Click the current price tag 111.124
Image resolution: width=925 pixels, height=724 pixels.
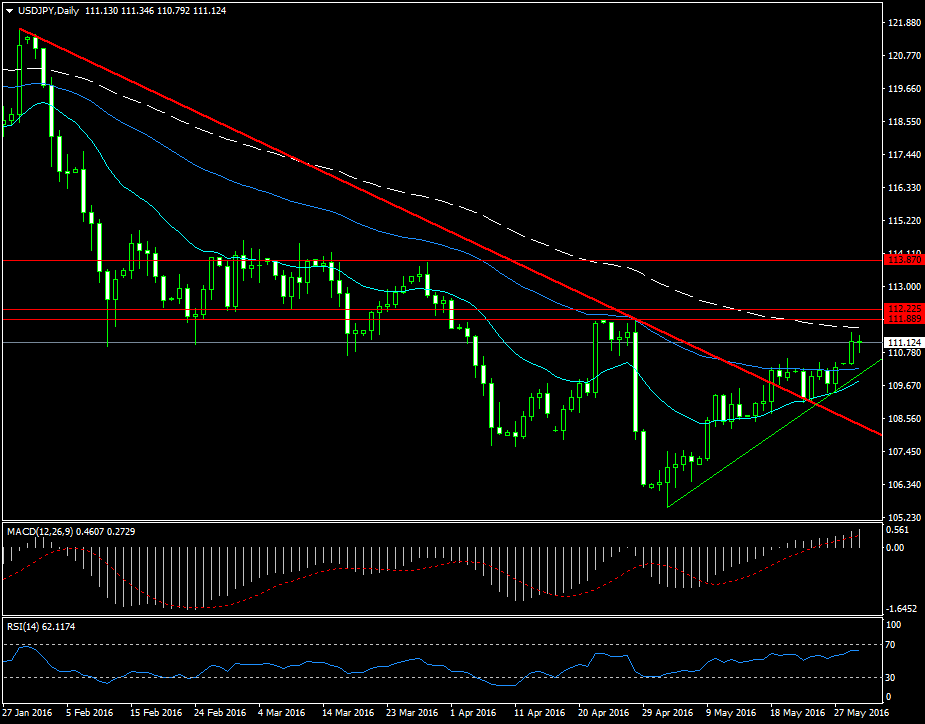[x=904, y=343]
